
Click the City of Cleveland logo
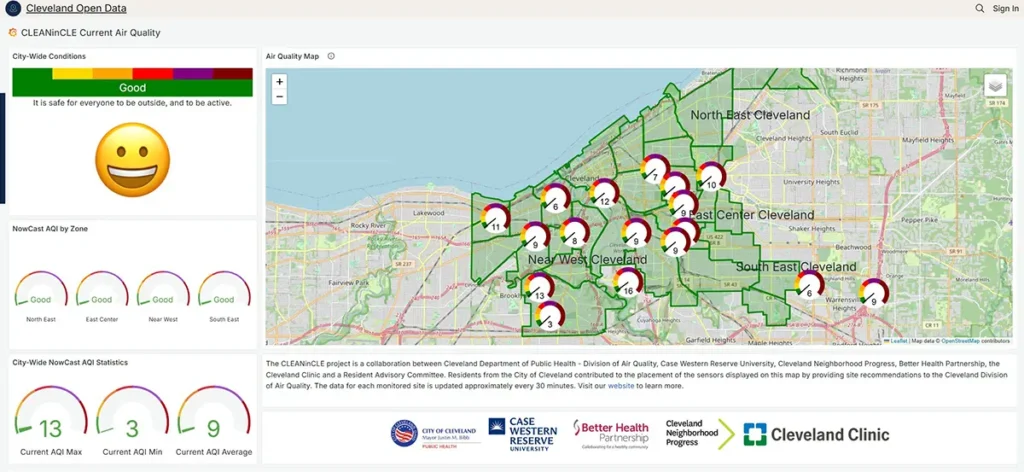pyautogui.click(x=435, y=433)
